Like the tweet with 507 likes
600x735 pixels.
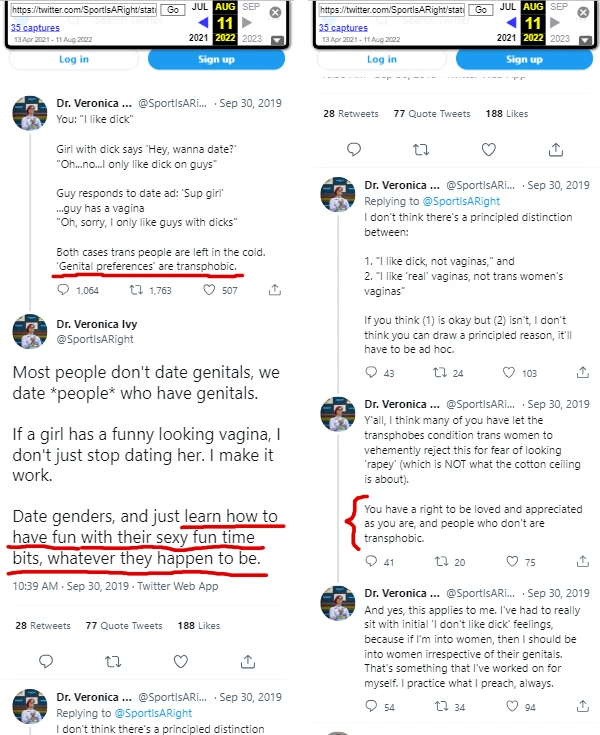click(x=210, y=290)
